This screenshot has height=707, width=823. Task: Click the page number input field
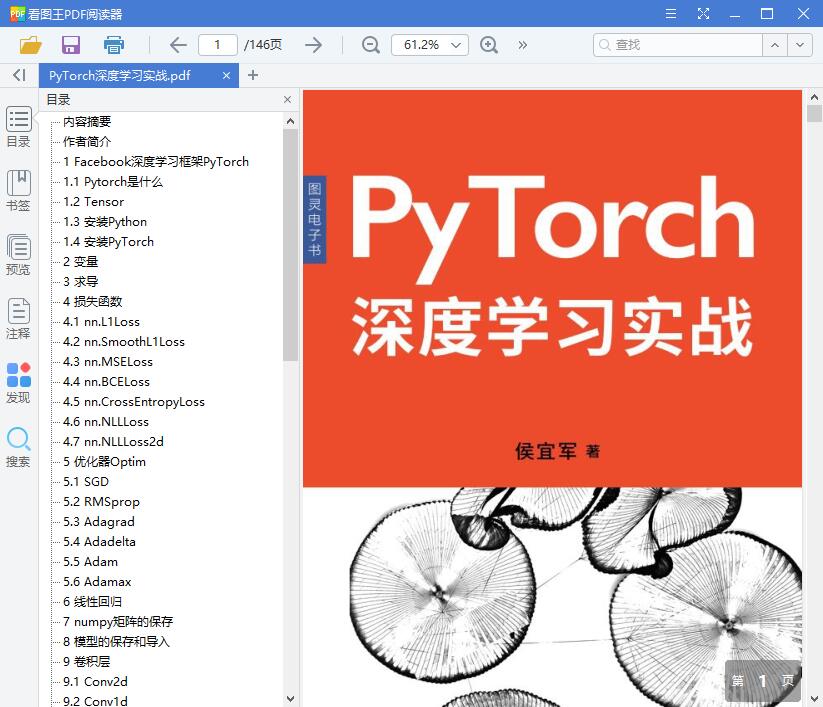point(217,45)
